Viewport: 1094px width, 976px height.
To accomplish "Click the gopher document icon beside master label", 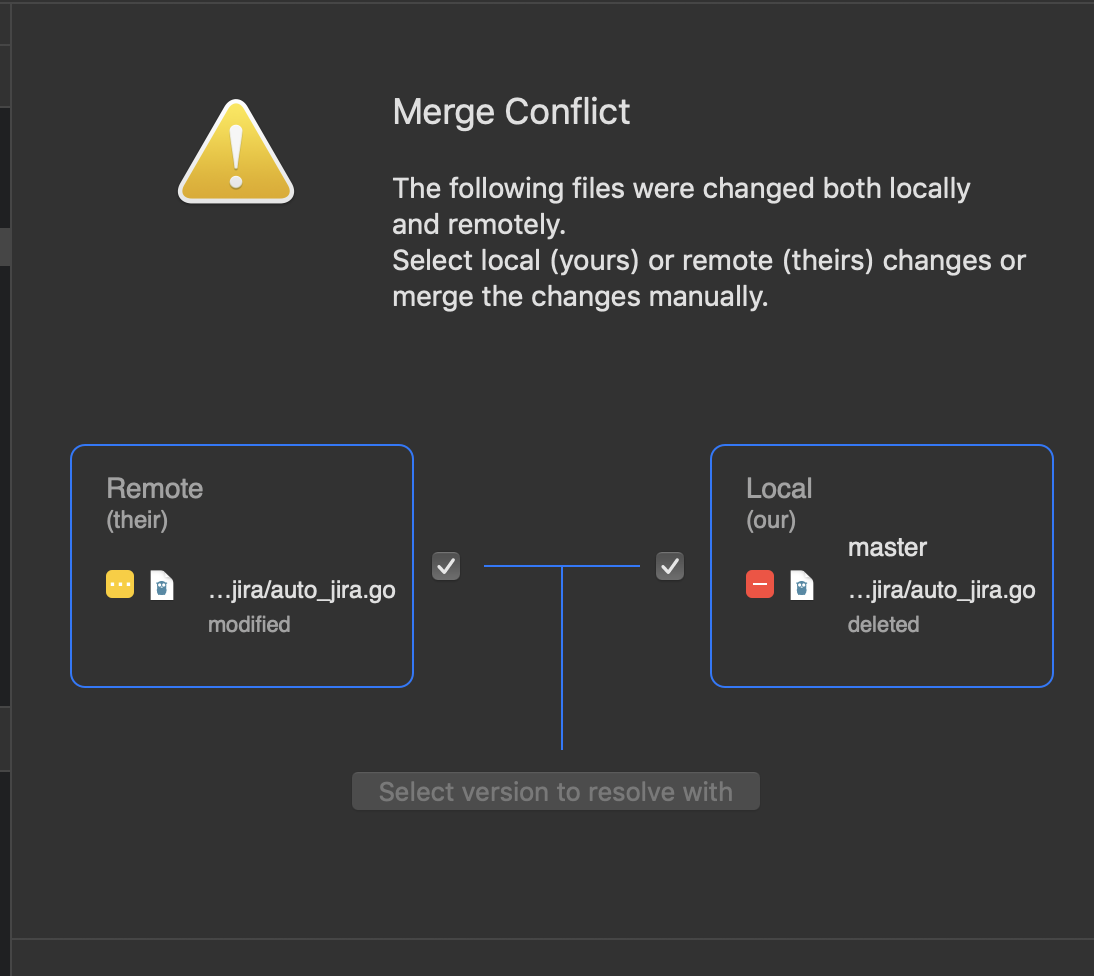I will click(x=800, y=583).
